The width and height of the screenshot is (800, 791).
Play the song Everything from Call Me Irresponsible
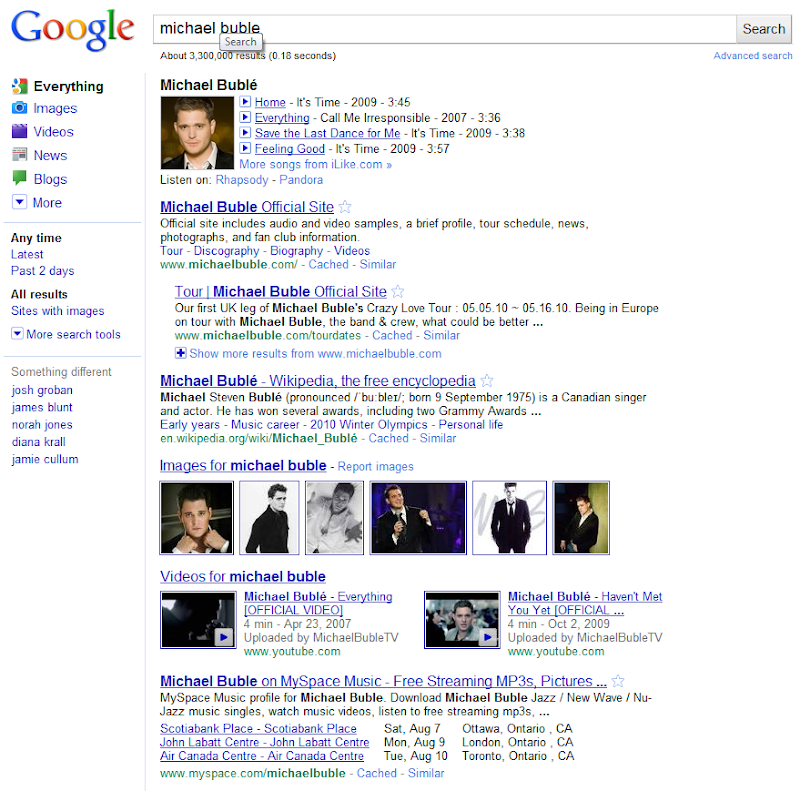pyautogui.click(x=245, y=117)
